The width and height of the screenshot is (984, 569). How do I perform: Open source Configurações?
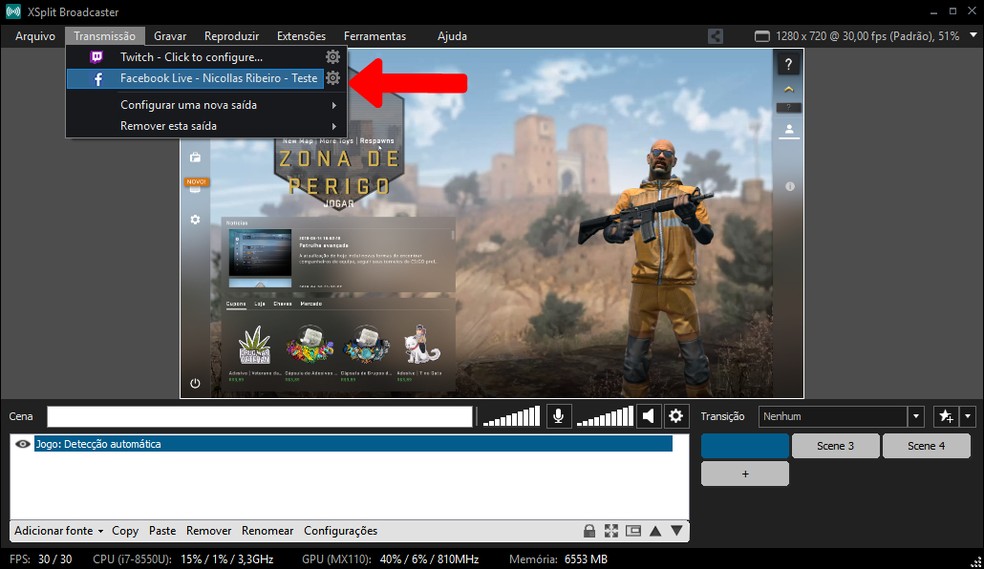tap(341, 531)
